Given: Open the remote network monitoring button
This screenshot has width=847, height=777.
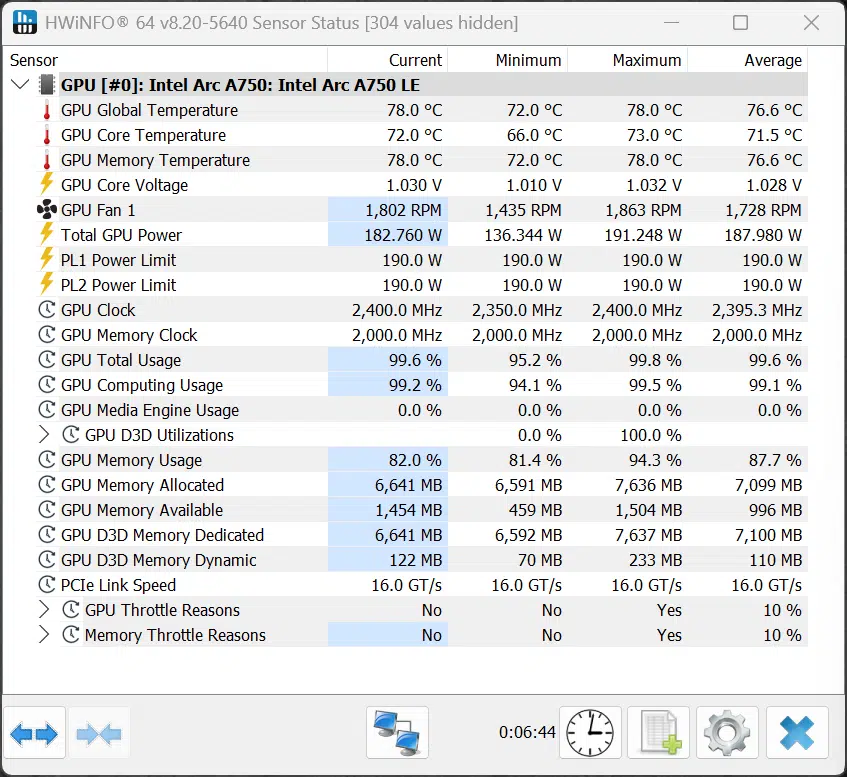Looking at the screenshot, I should coord(397,733).
